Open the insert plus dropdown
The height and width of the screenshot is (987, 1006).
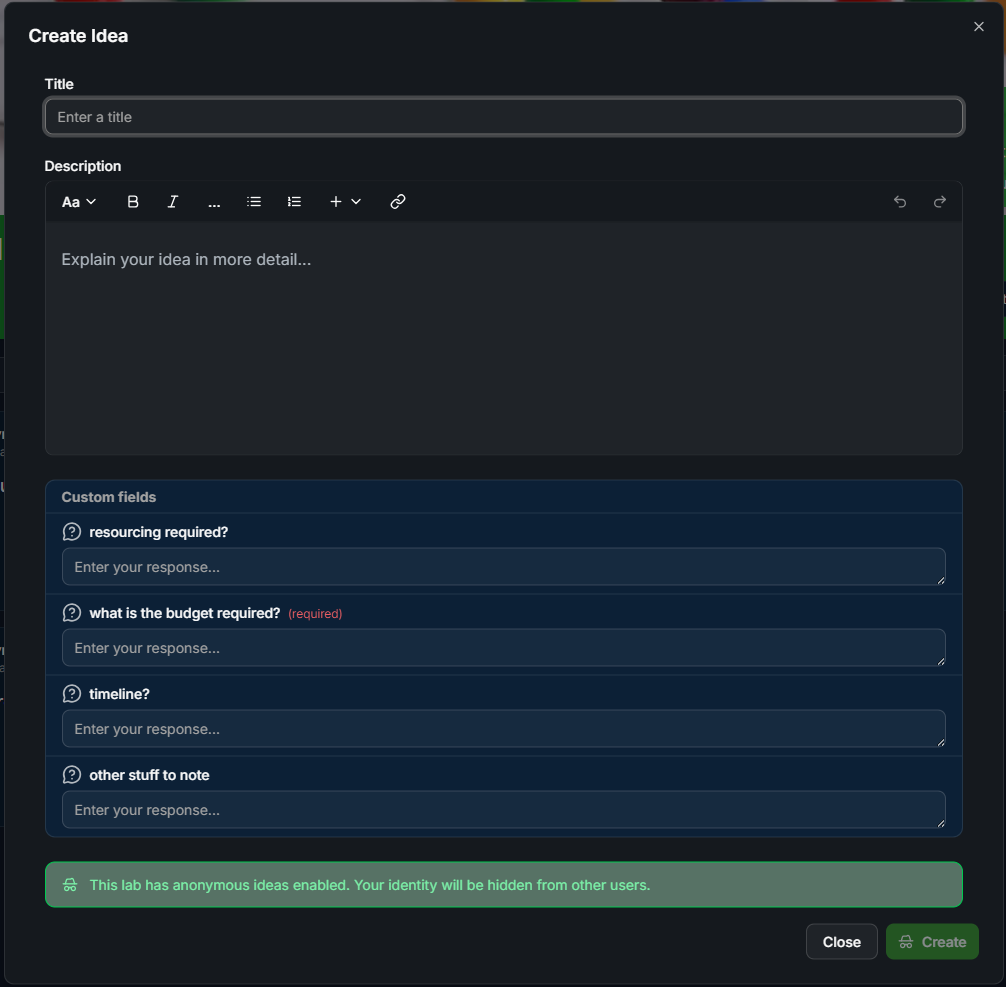click(345, 202)
